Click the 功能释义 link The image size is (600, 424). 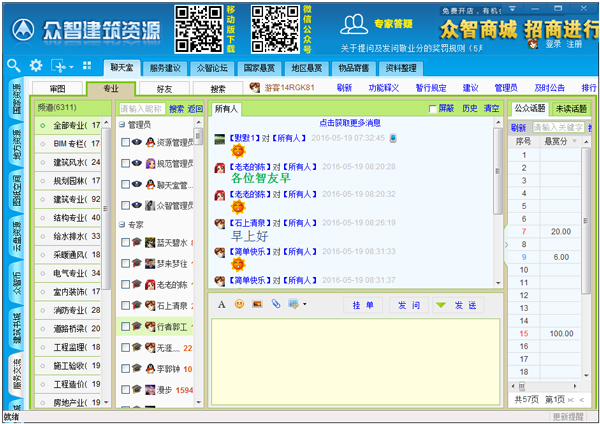[x=383, y=88]
